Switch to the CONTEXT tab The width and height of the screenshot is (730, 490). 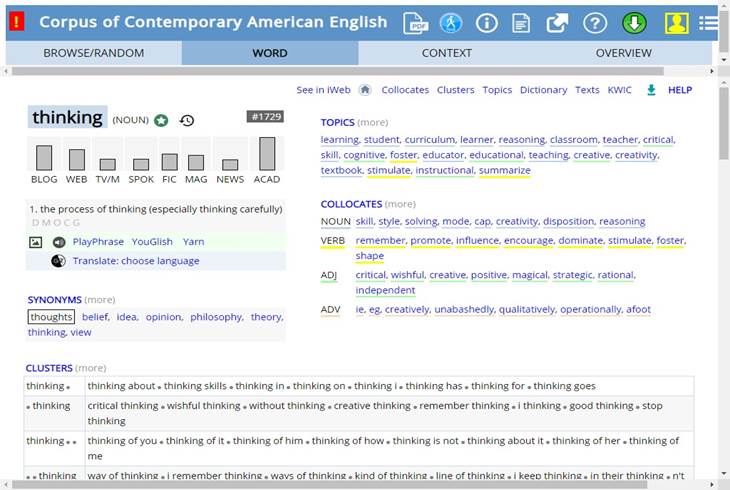pyautogui.click(x=446, y=53)
